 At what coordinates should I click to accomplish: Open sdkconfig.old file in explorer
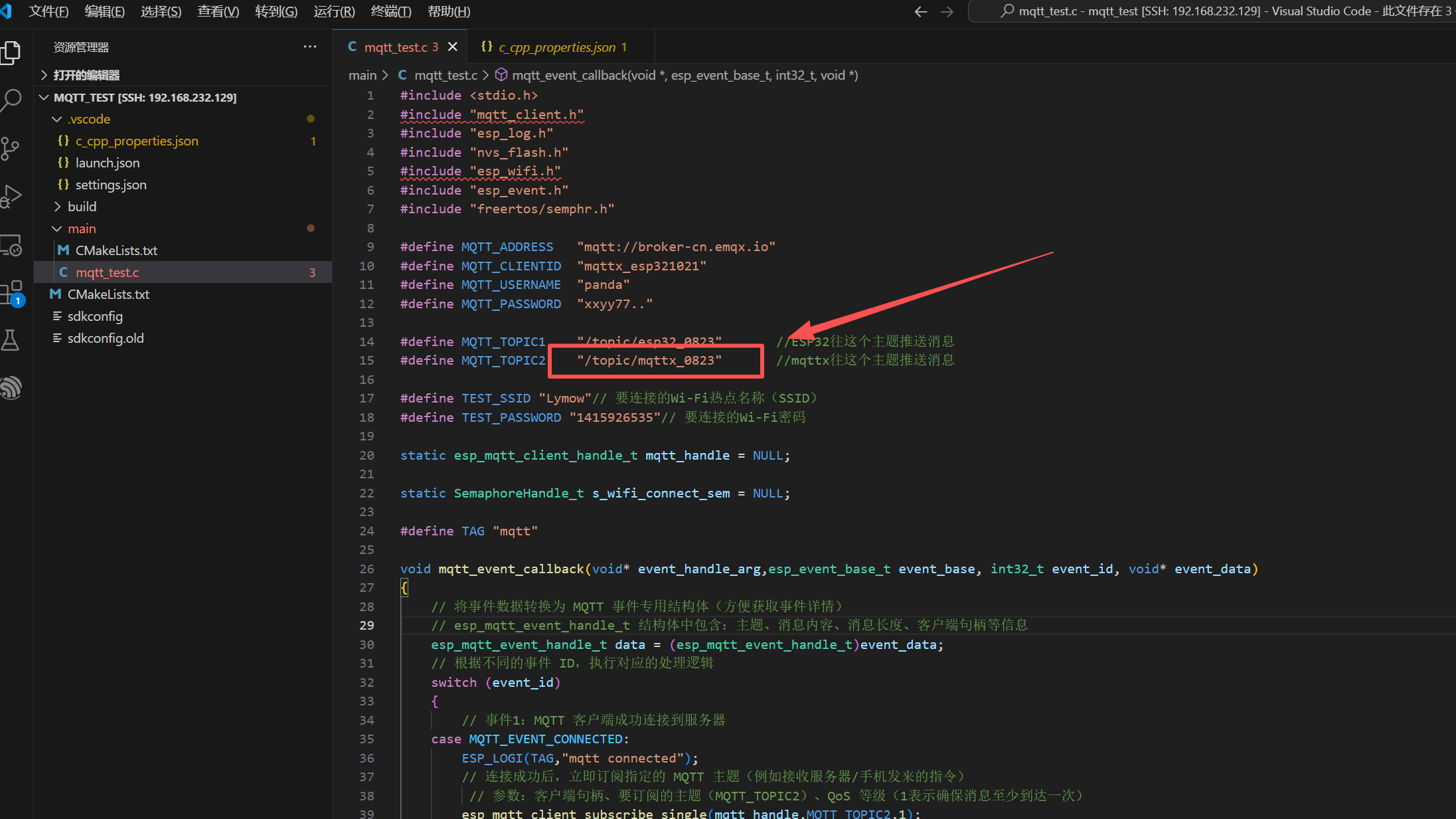coord(105,338)
